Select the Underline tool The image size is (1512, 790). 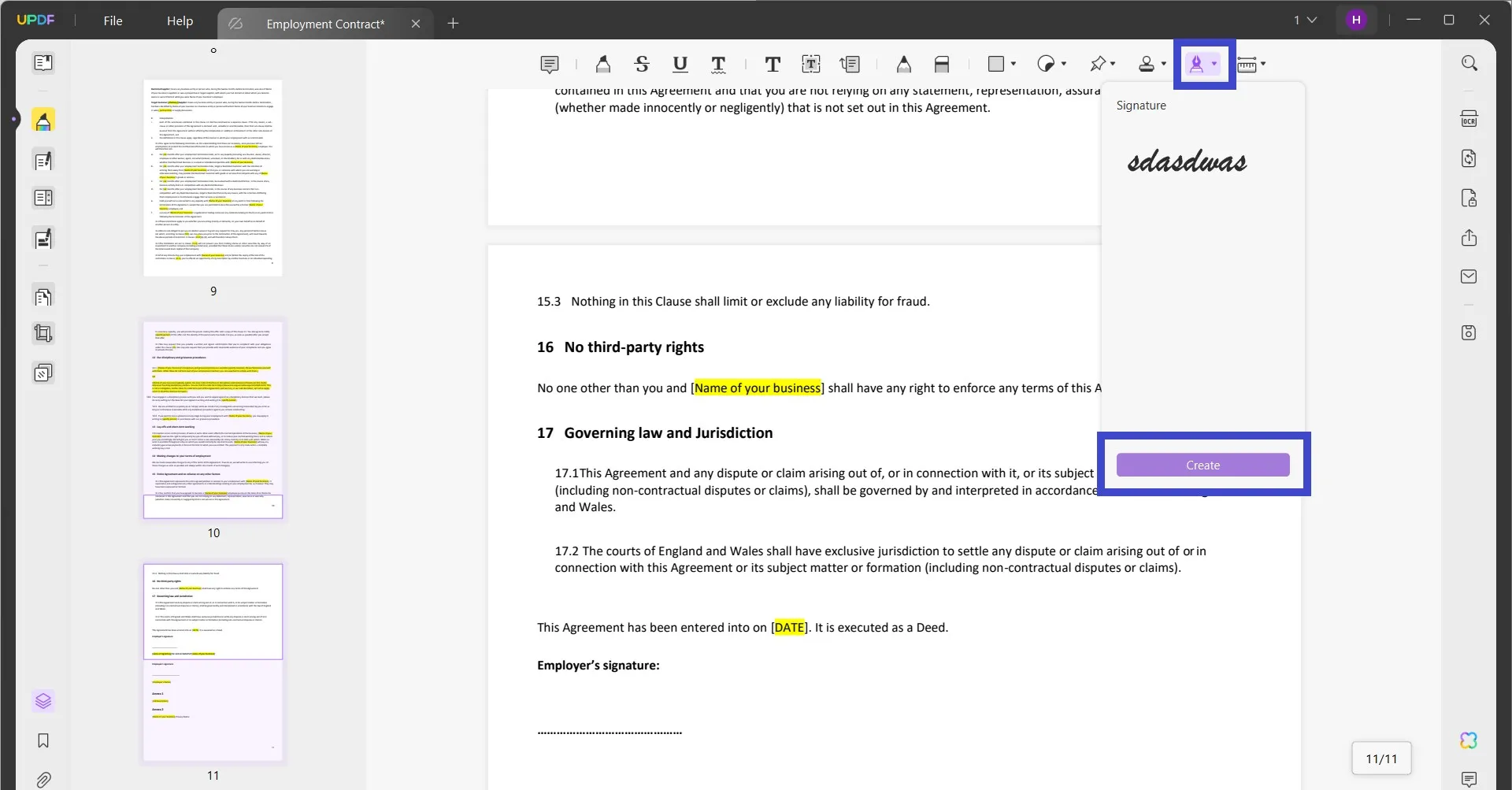[x=680, y=64]
